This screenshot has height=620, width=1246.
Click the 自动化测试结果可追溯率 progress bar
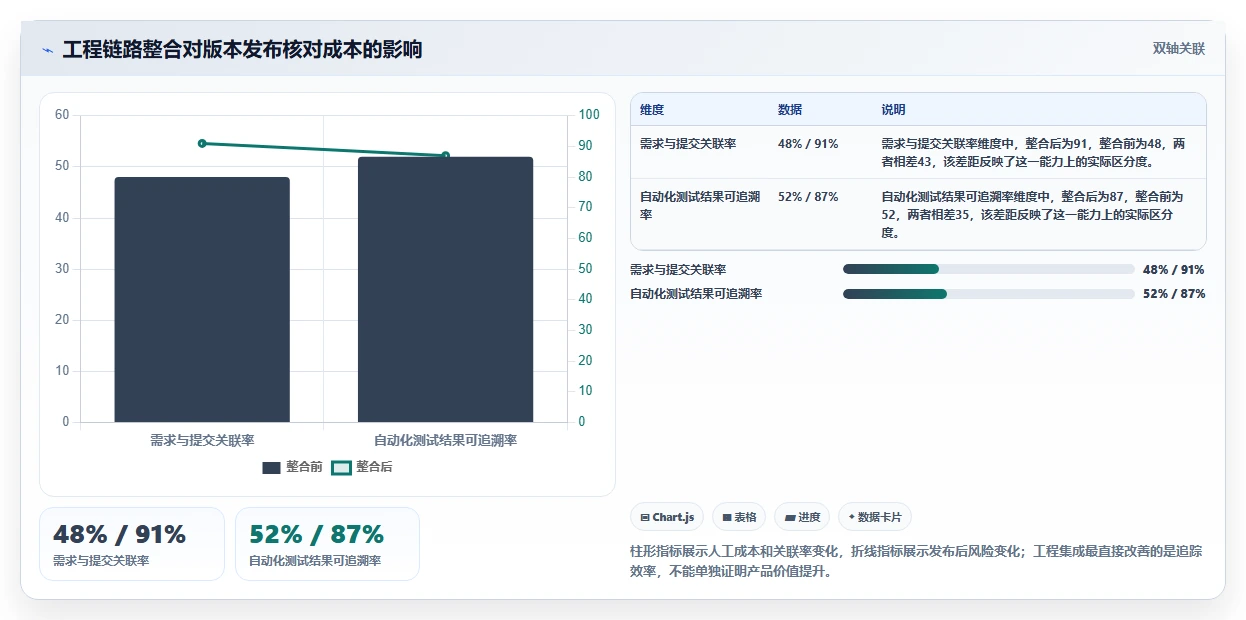point(988,294)
